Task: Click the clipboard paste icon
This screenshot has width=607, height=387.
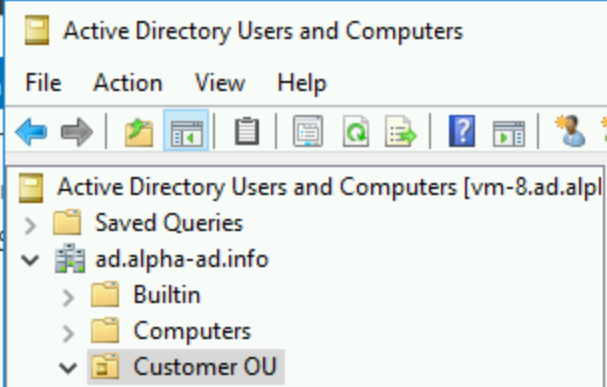Action: (x=247, y=131)
